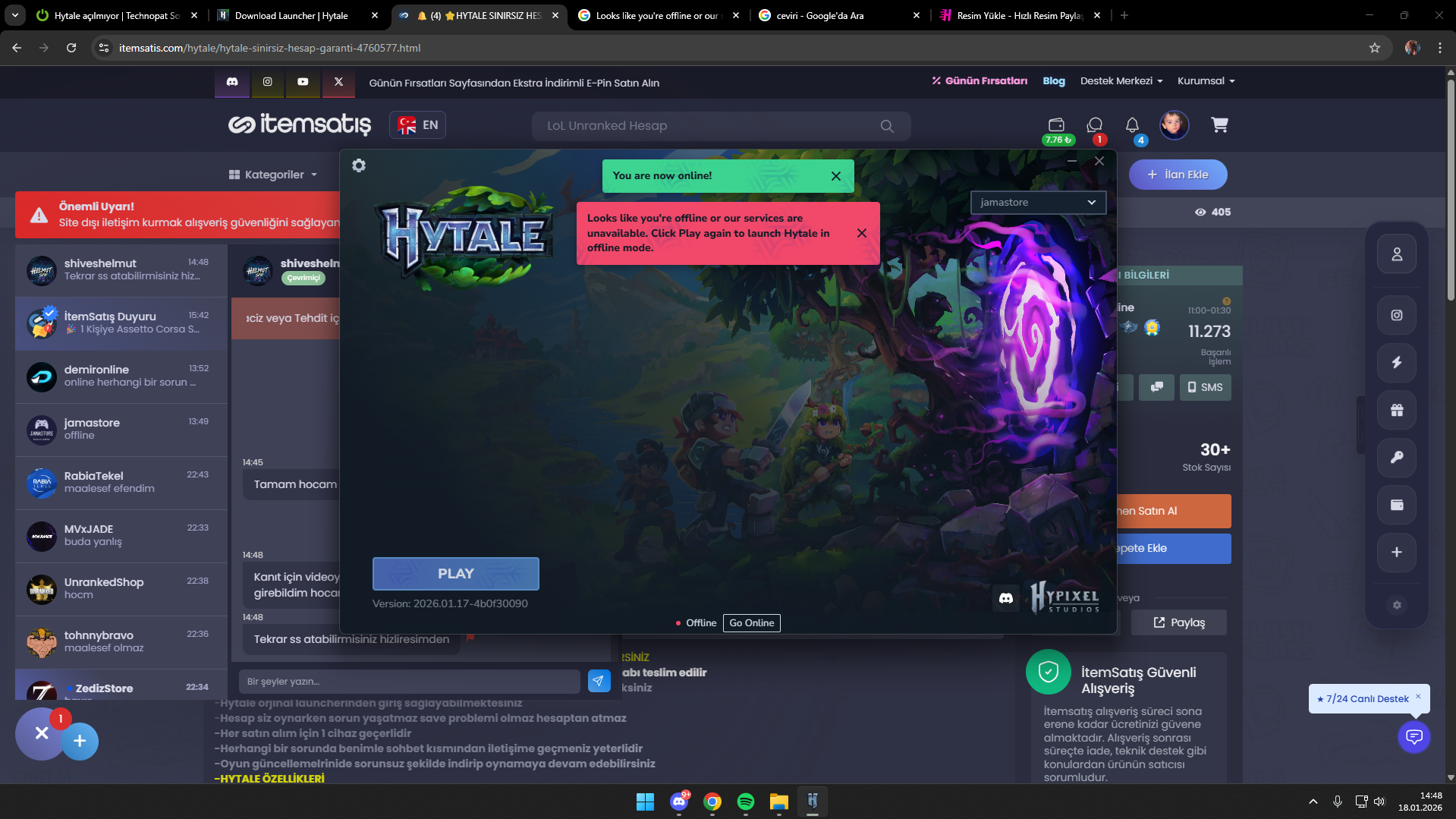The width and height of the screenshot is (1456, 819).
Task: Open wallet card icon in right sidebar
Action: coord(1397,505)
